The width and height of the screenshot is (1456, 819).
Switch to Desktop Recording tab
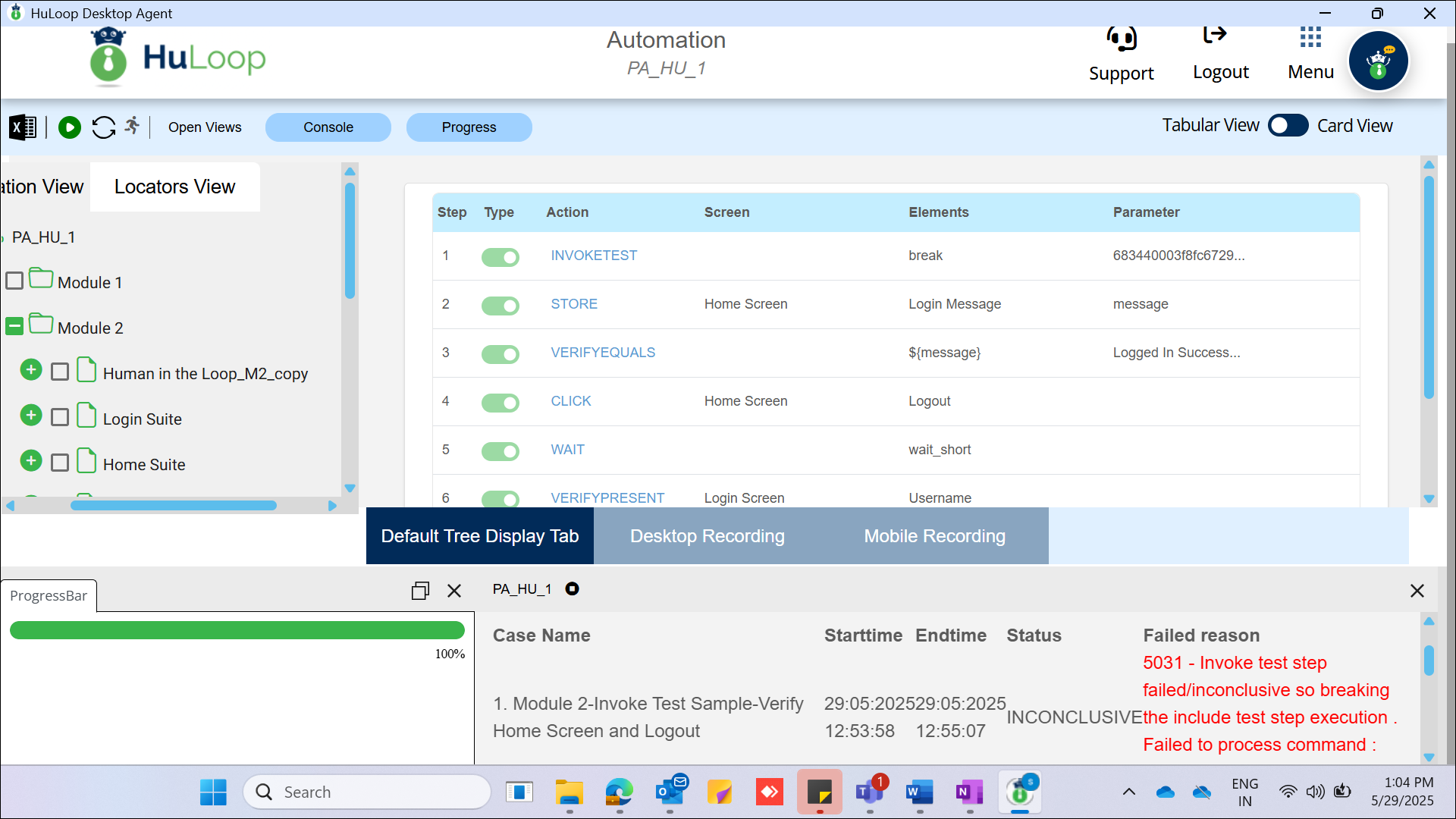[707, 536]
